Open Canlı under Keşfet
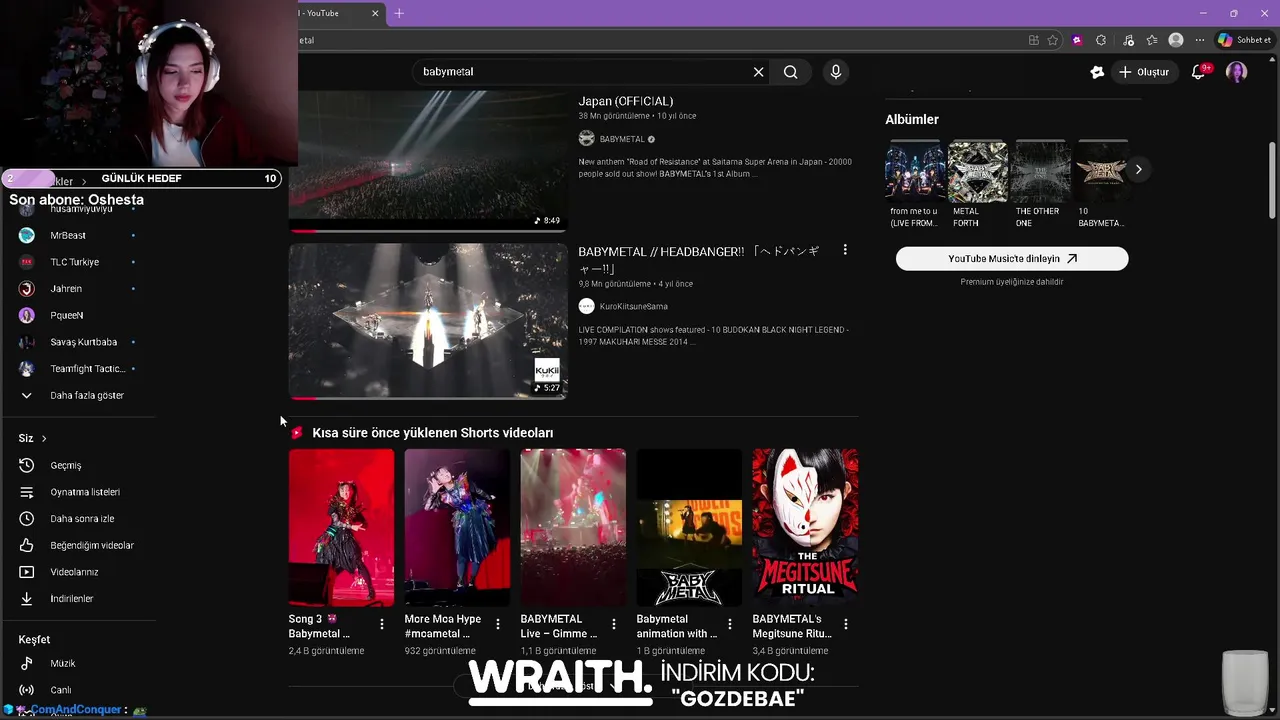The image size is (1280, 720). tap(78, 690)
